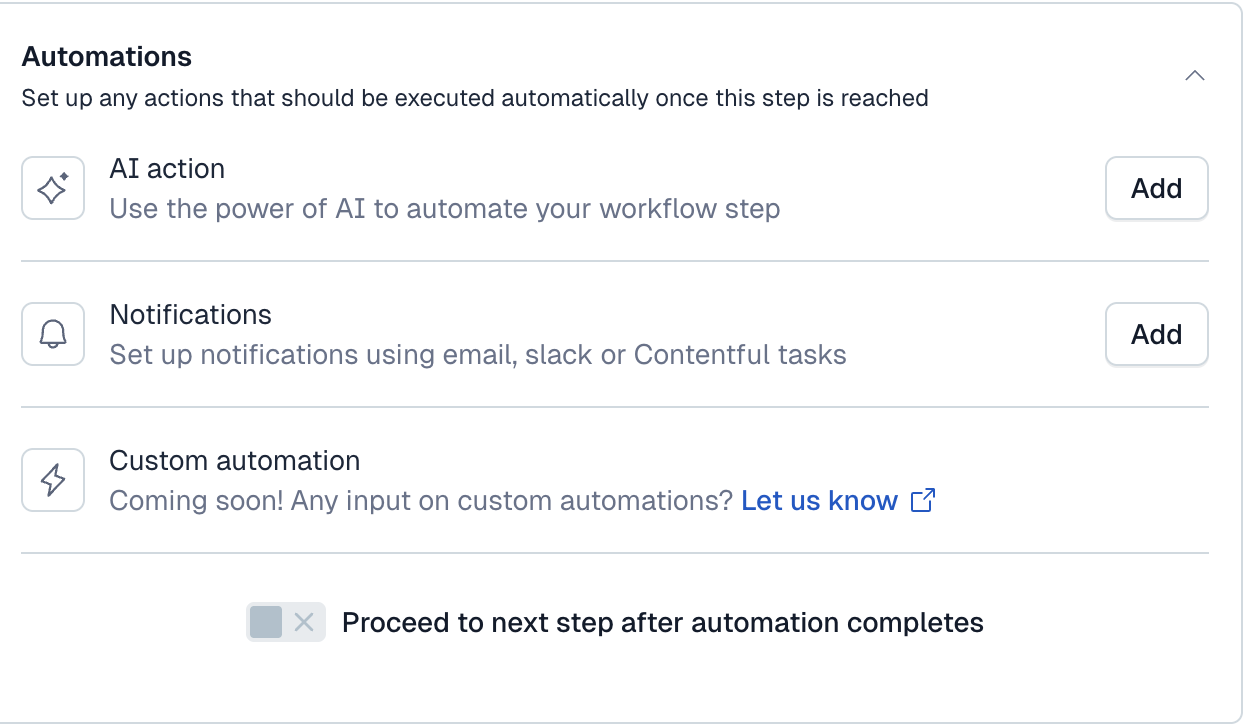Enable Proceed to next step toggle switch
The image size is (1244, 724).
pyautogui.click(x=286, y=623)
